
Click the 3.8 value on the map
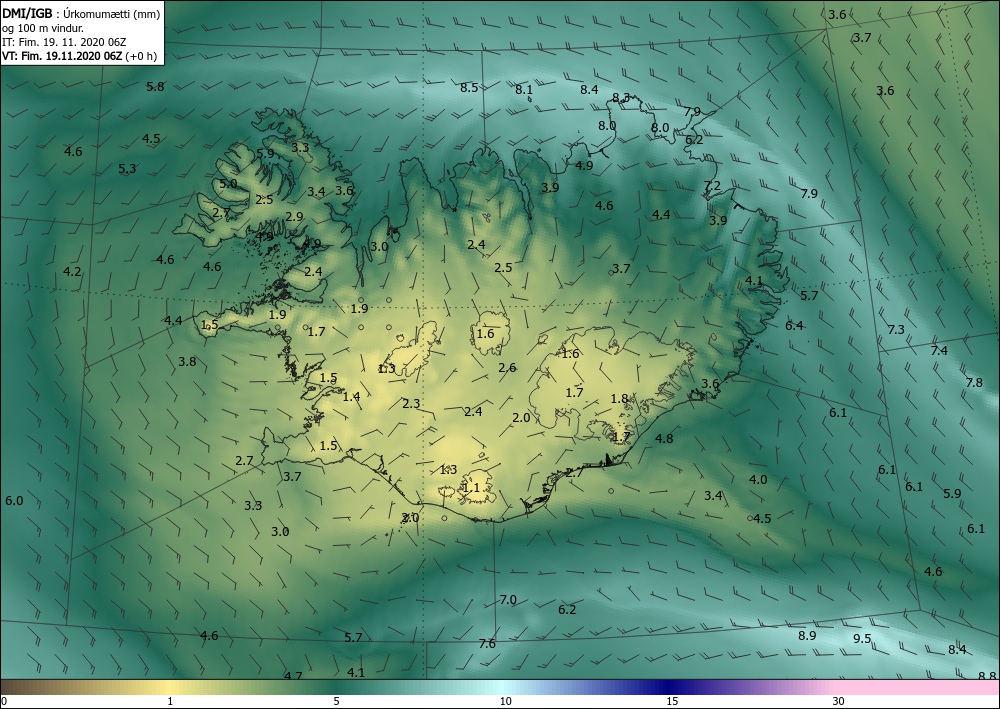pyautogui.click(x=187, y=362)
